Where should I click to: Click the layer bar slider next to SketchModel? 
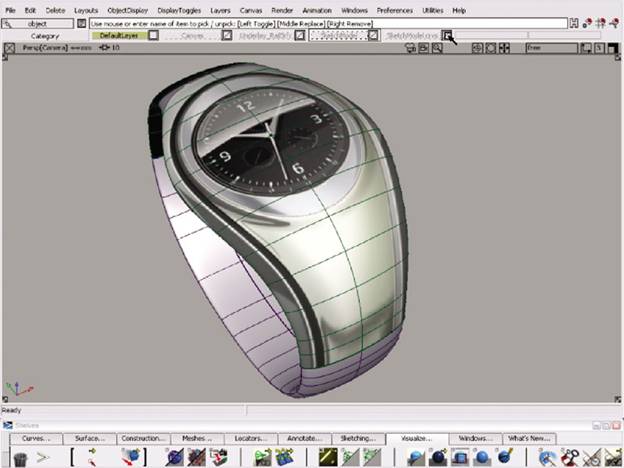pos(527,35)
